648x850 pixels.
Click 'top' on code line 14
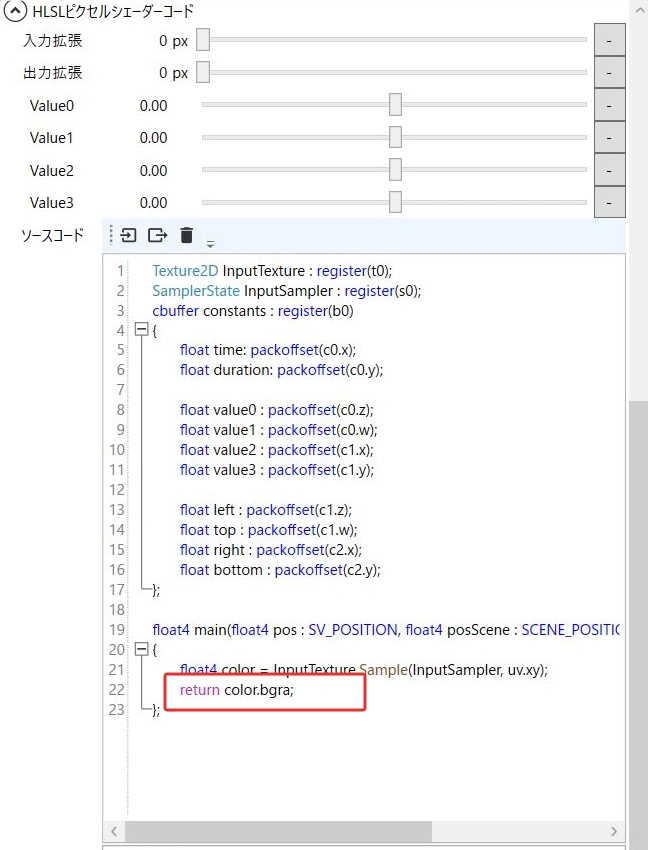point(224,530)
